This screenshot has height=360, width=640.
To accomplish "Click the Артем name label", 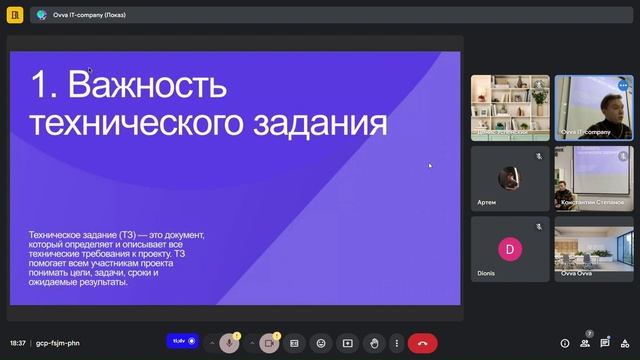I will [486, 202].
